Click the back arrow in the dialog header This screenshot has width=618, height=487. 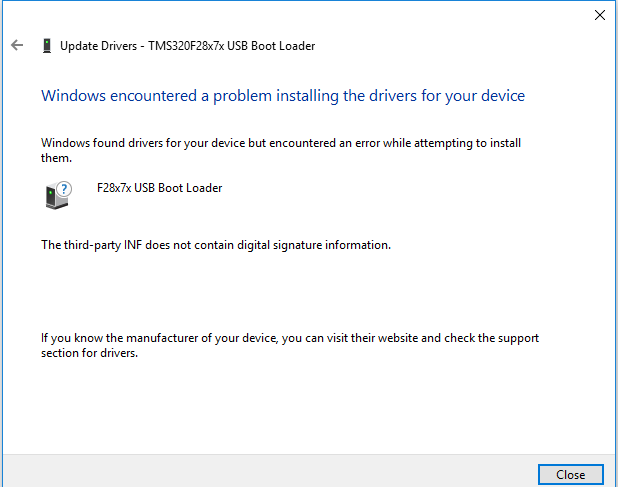[17, 46]
